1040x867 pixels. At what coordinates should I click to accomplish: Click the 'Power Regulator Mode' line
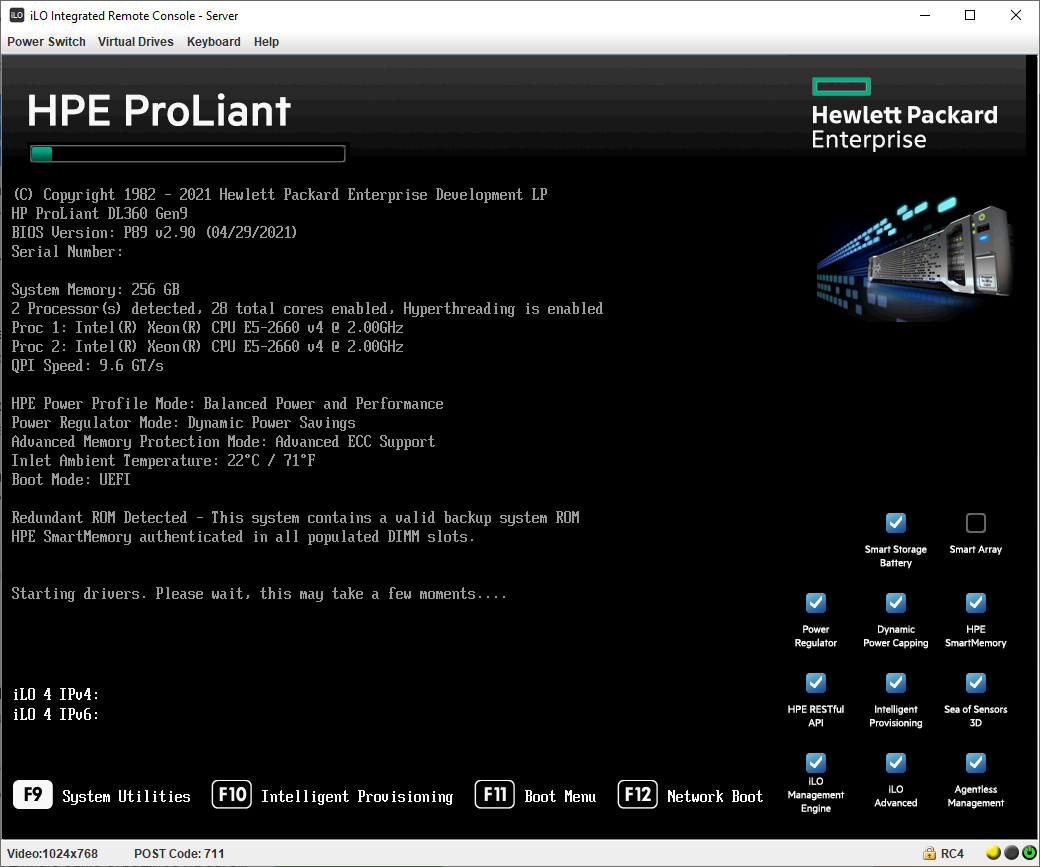[184, 423]
